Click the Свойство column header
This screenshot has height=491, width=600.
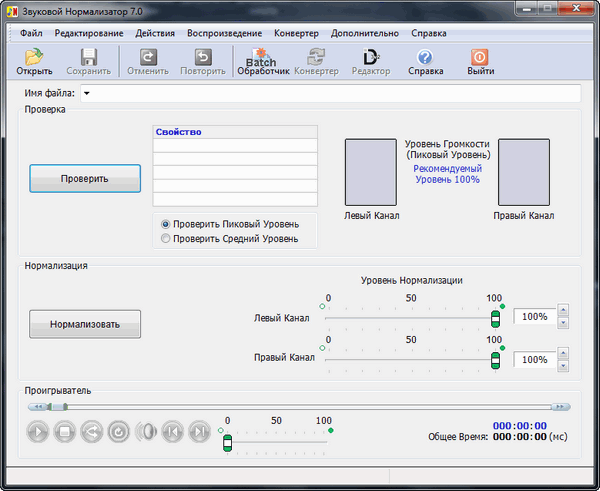point(235,132)
